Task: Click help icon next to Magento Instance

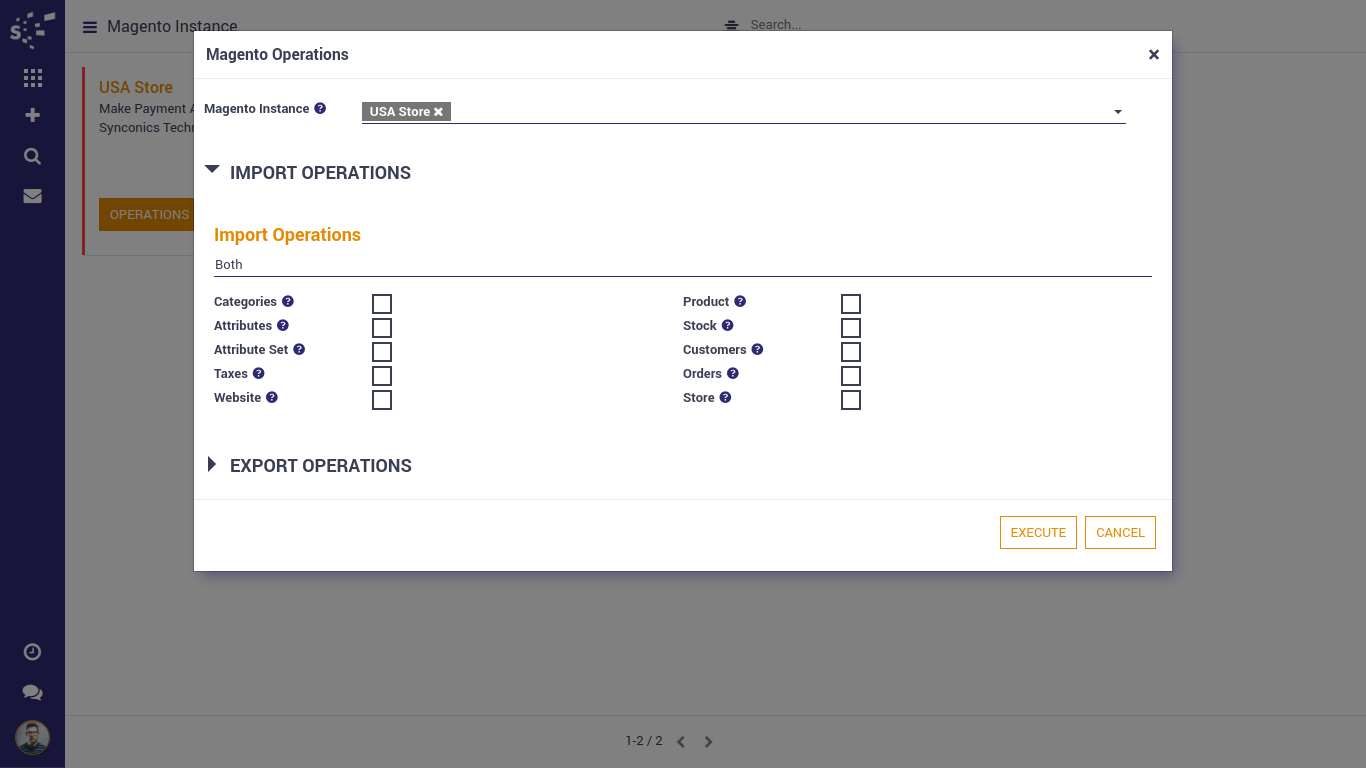Action: coord(320,108)
